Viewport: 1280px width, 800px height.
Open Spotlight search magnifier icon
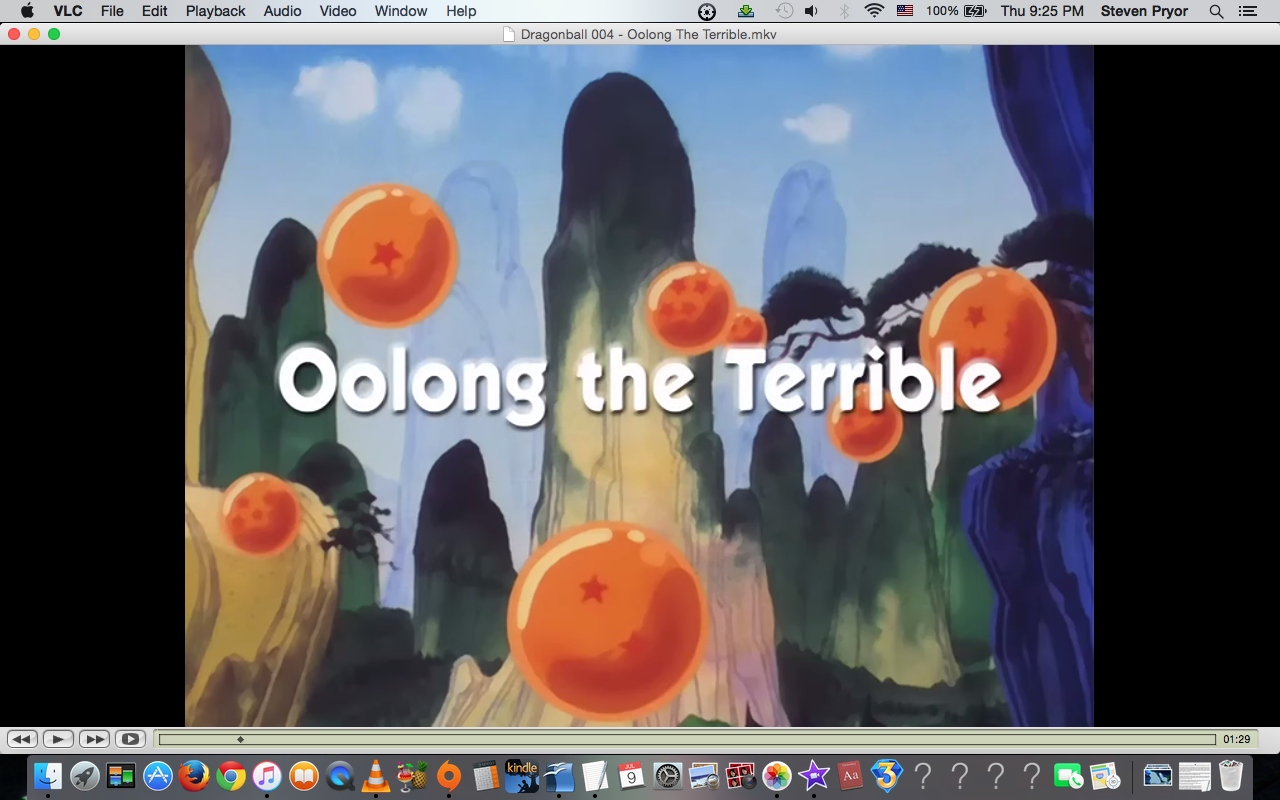click(x=1216, y=11)
